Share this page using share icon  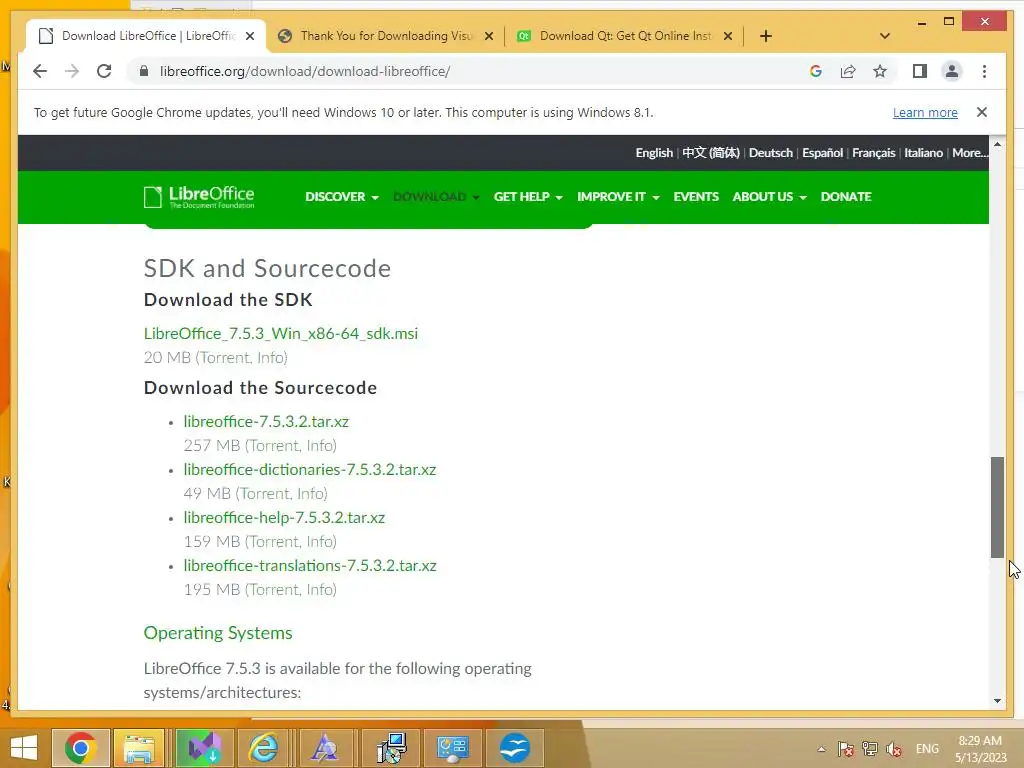(848, 71)
